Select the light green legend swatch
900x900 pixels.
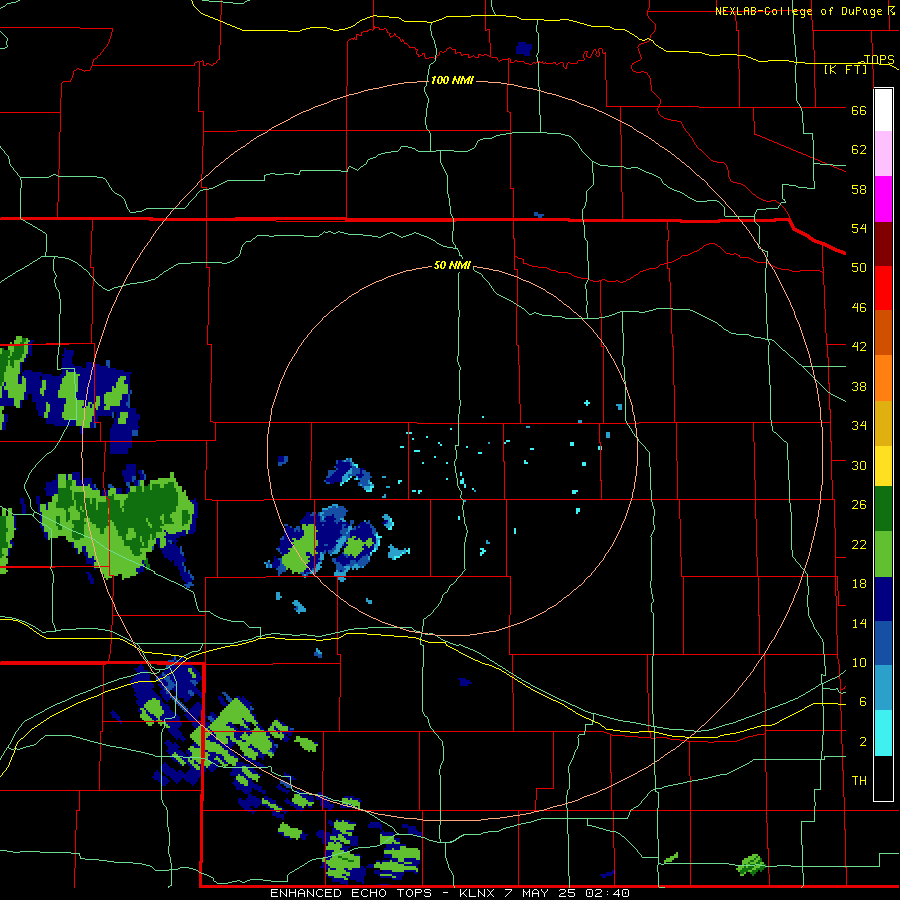883,554
